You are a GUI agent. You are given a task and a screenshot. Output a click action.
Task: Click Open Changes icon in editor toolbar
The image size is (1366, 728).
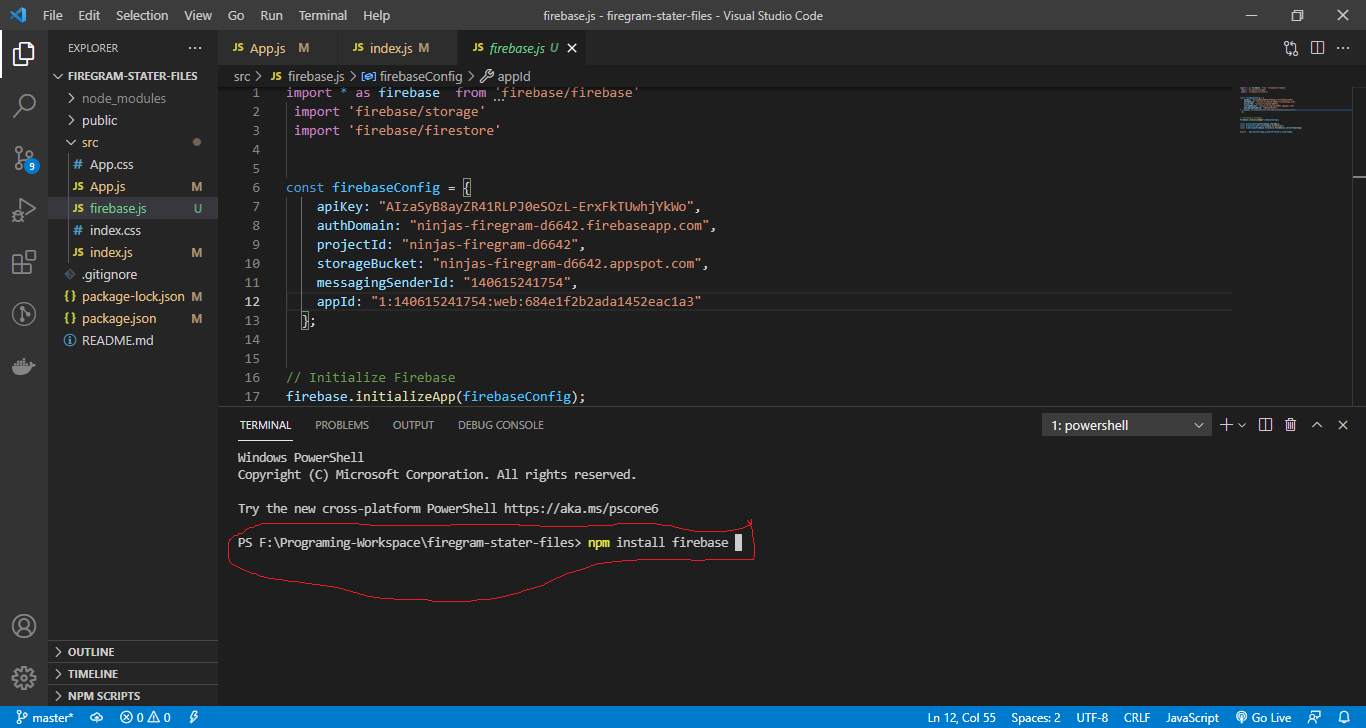(x=1291, y=48)
